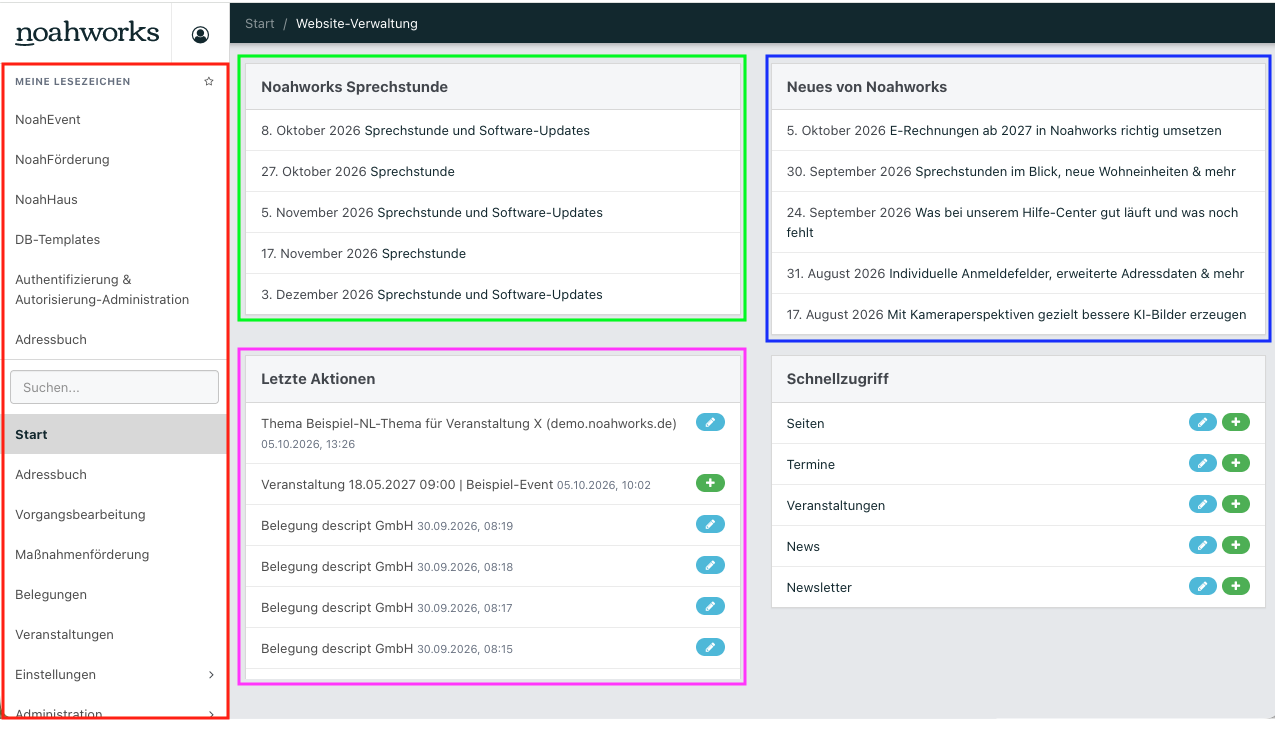This screenshot has width=1275, height=745.
Task: Edit Belegung descript GmbH from 08:15
Action: (710, 647)
